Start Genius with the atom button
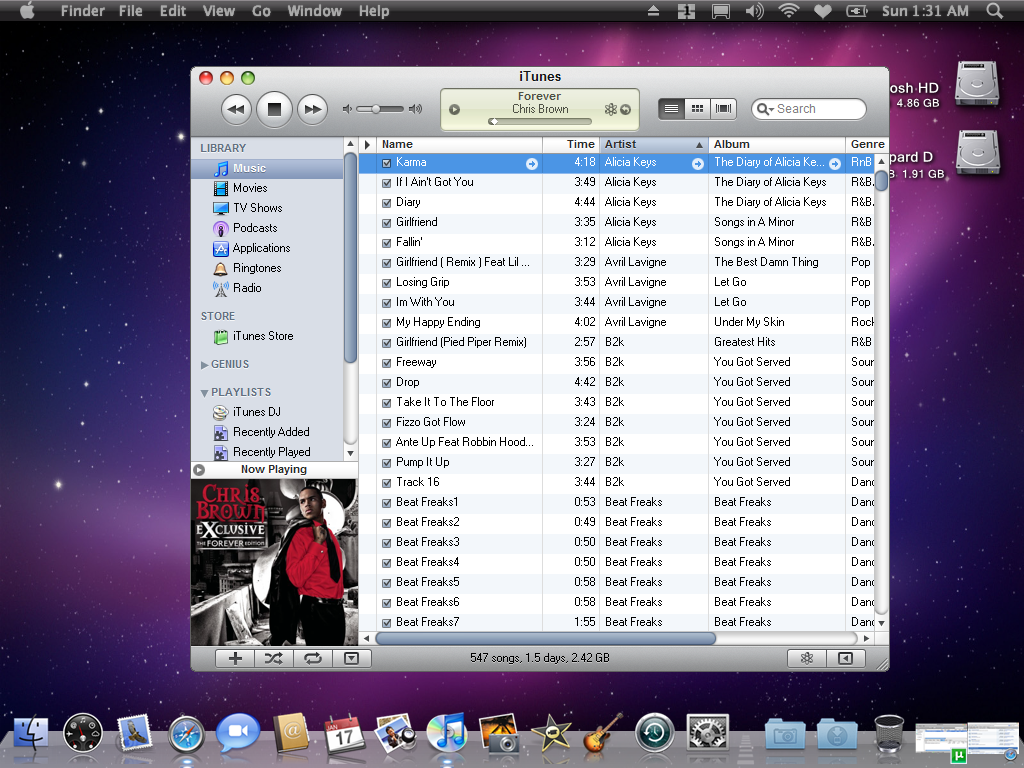This screenshot has width=1024, height=768. point(807,658)
